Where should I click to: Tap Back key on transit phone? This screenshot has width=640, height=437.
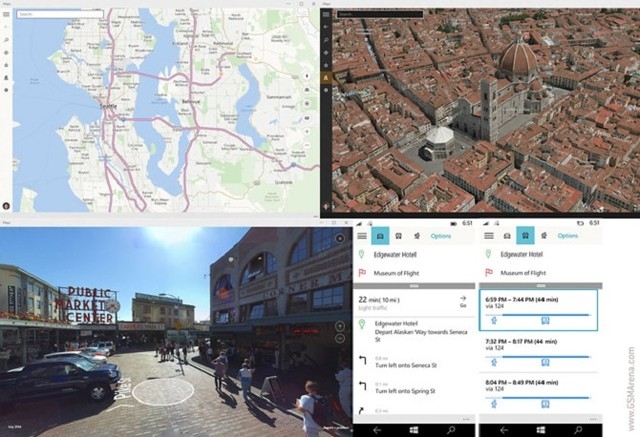click(x=504, y=430)
